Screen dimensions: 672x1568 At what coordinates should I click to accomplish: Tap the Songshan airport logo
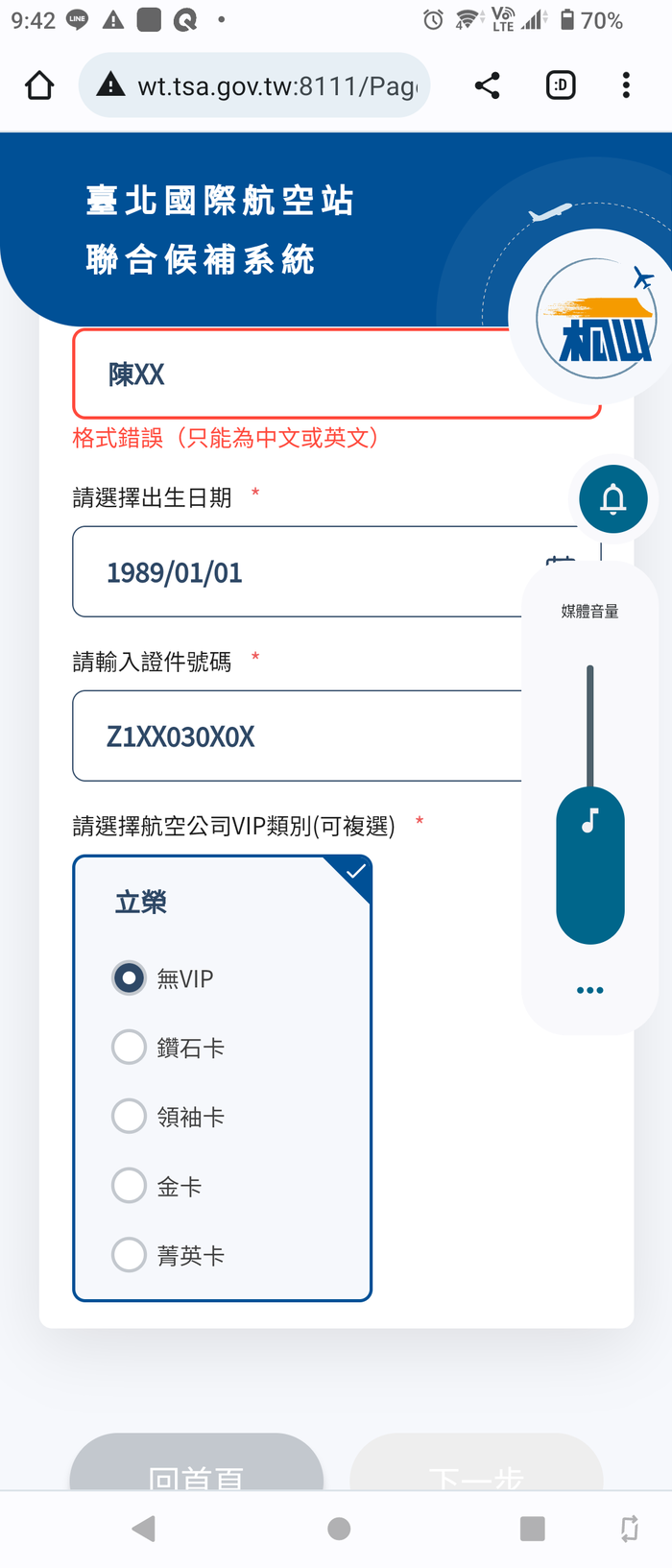click(x=596, y=318)
